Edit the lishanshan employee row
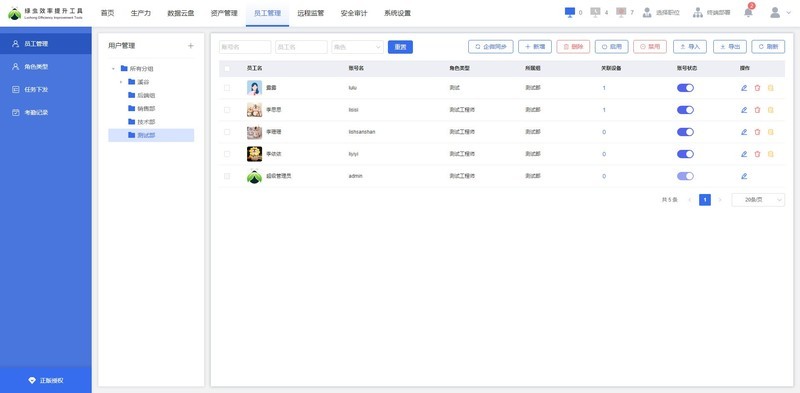800x393 pixels. (x=744, y=132)
